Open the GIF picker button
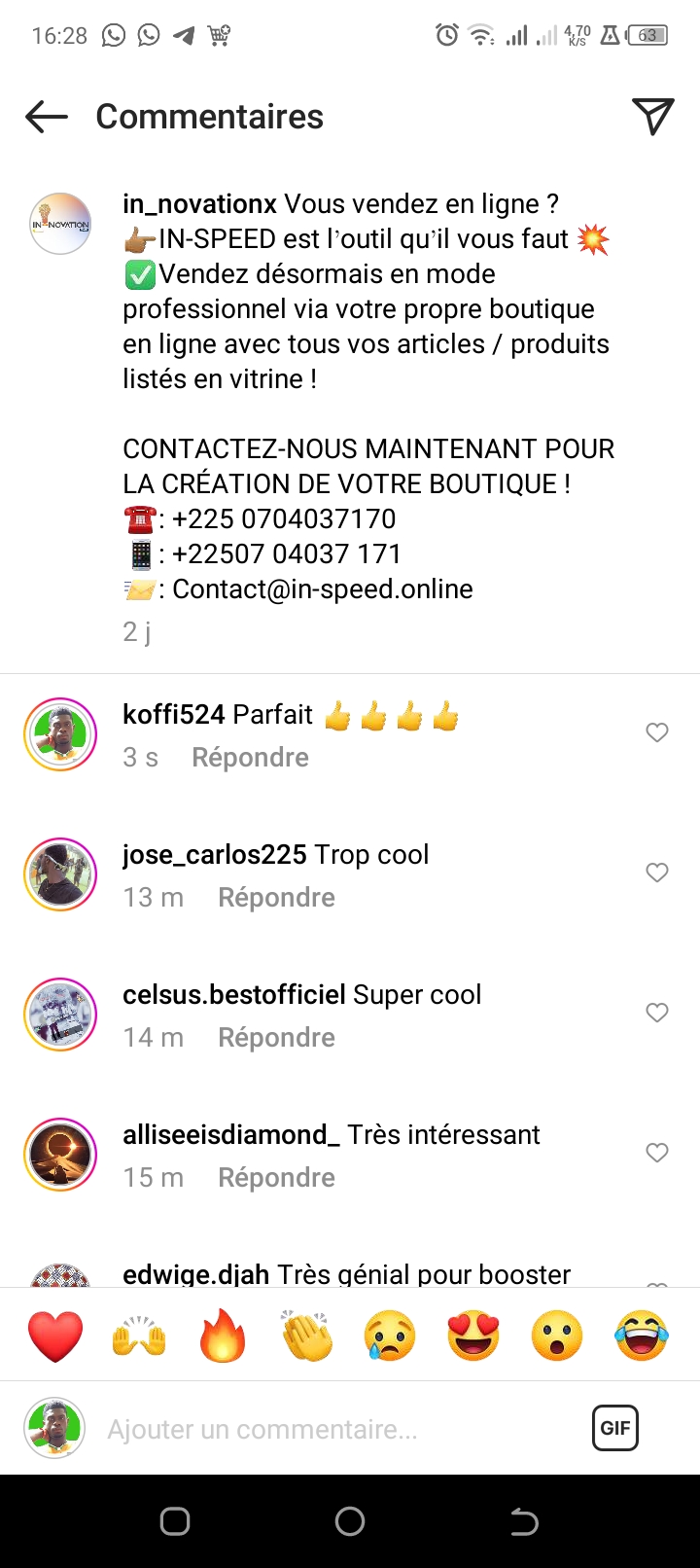 click(x=615, y=1428)
